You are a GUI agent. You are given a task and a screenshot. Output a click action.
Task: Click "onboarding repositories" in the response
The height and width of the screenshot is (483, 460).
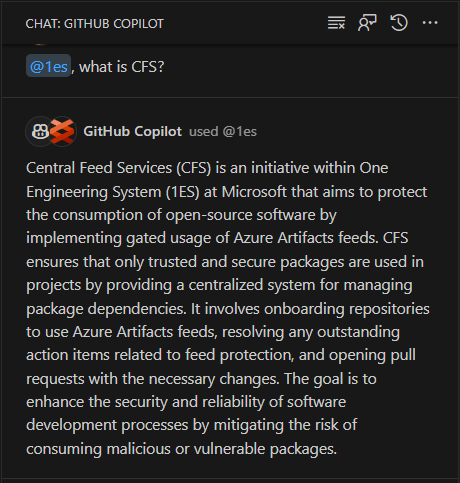[x=347, y=309]
